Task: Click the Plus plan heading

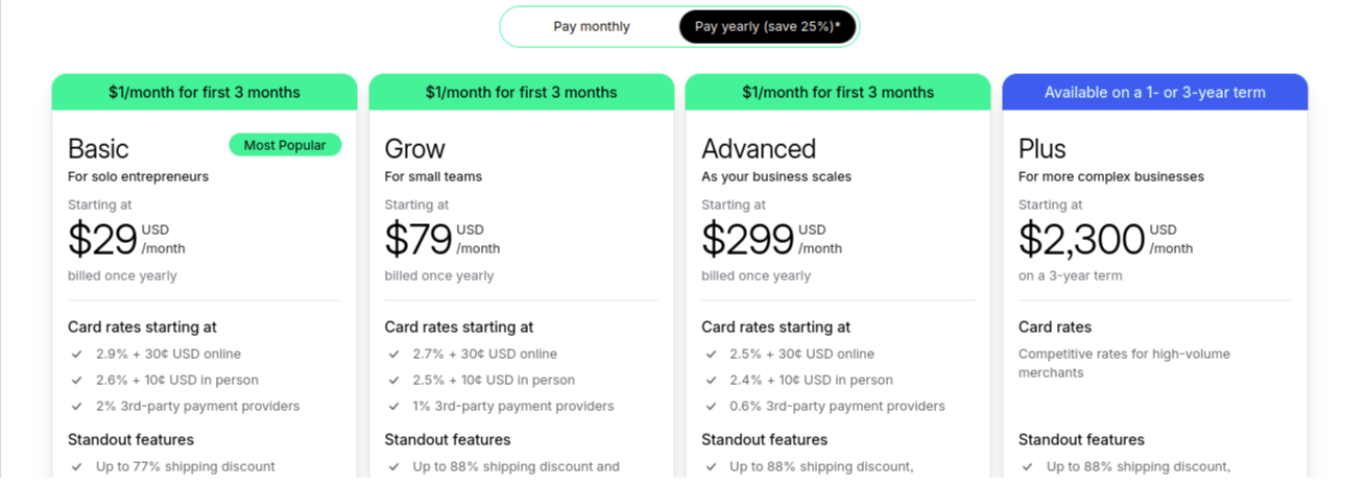Action: click(x=1042, y=149)
